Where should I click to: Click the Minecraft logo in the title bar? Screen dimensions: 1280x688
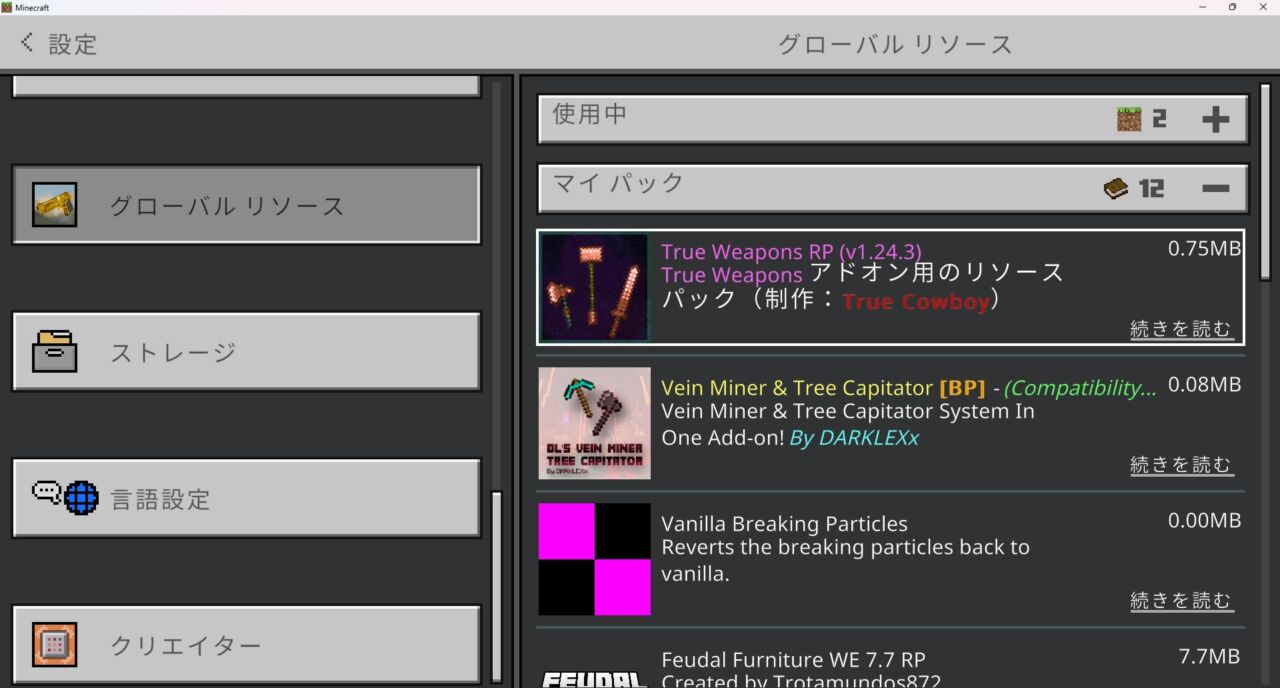[x=10, y=7]
